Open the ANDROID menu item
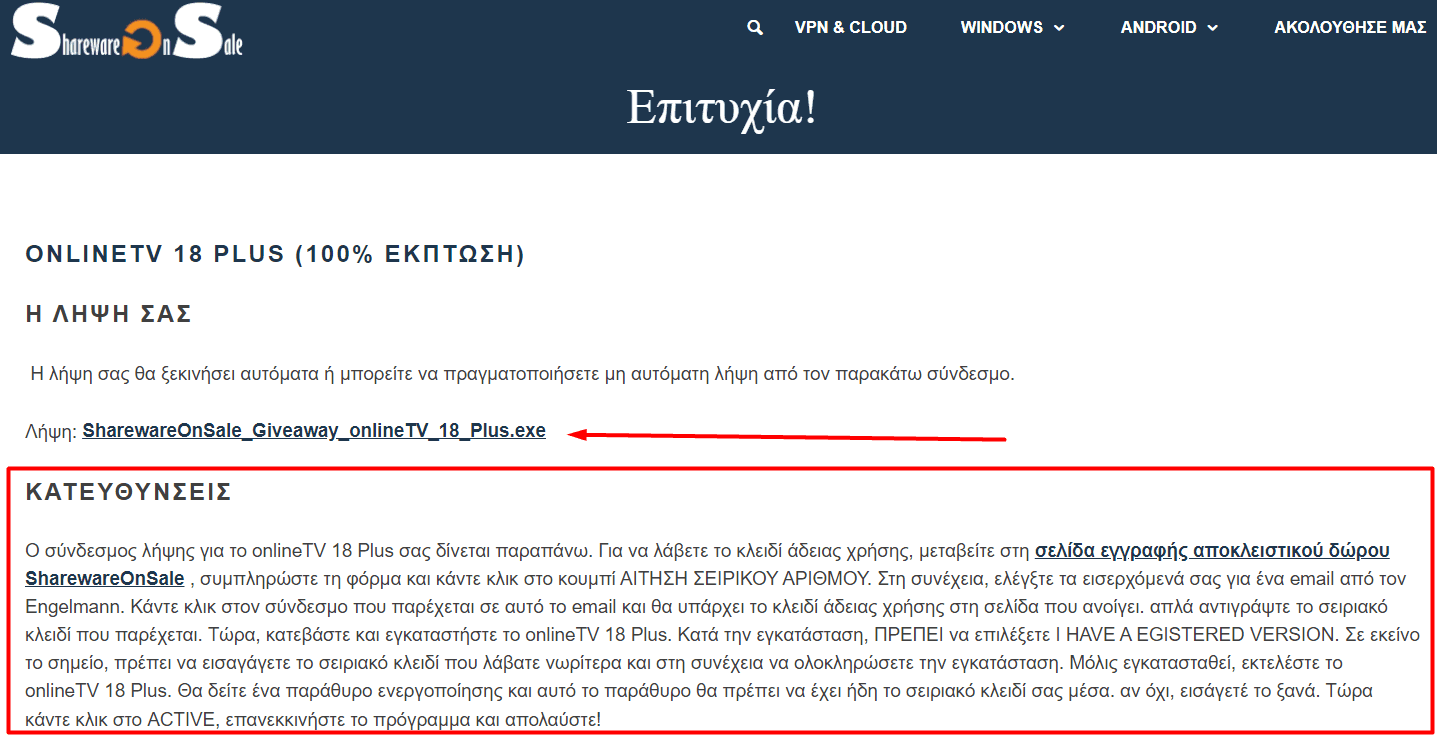The image size is (1437, 741). (x=1158, y=28)
